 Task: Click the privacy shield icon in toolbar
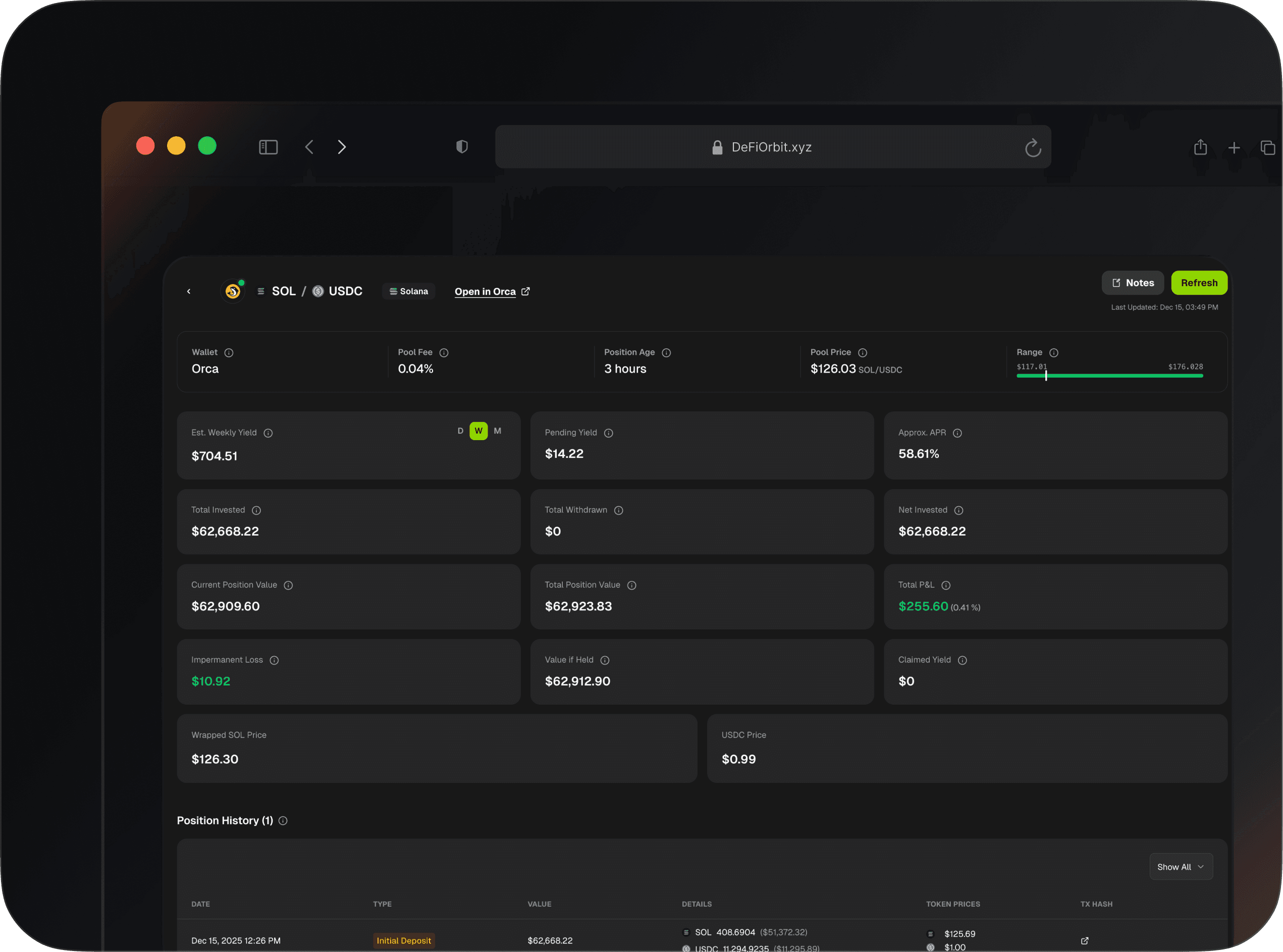coord(461,147)
